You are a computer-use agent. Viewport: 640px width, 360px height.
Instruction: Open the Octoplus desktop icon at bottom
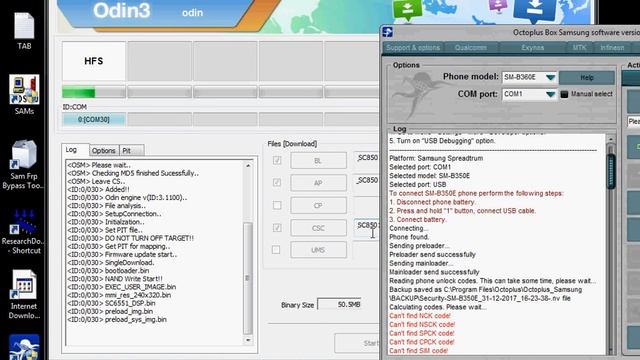(24, 347)
